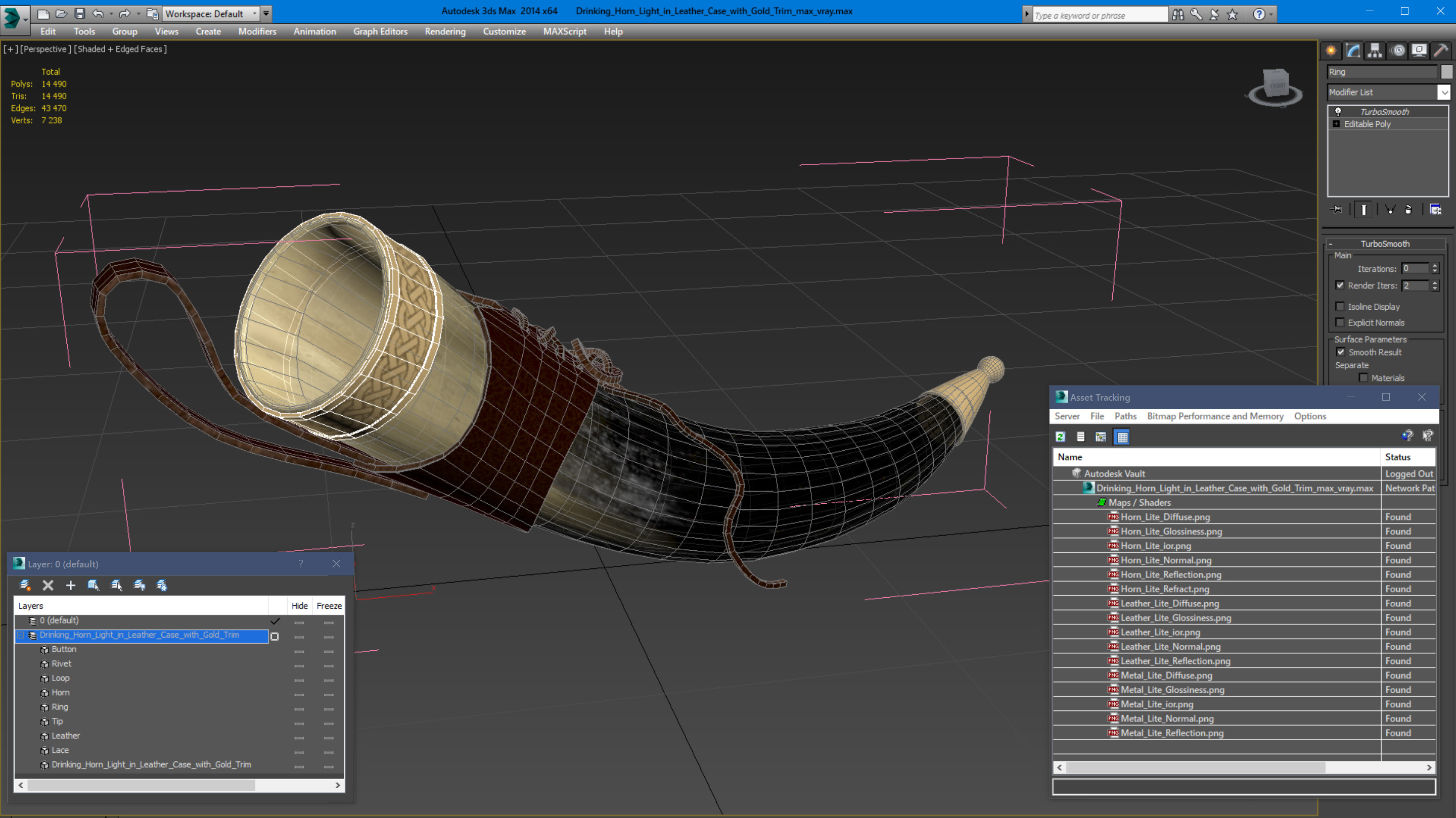Toggle TurboSmooth modifier lightbulb on/off
The image size is (1456, 818).
(1338, 111)
